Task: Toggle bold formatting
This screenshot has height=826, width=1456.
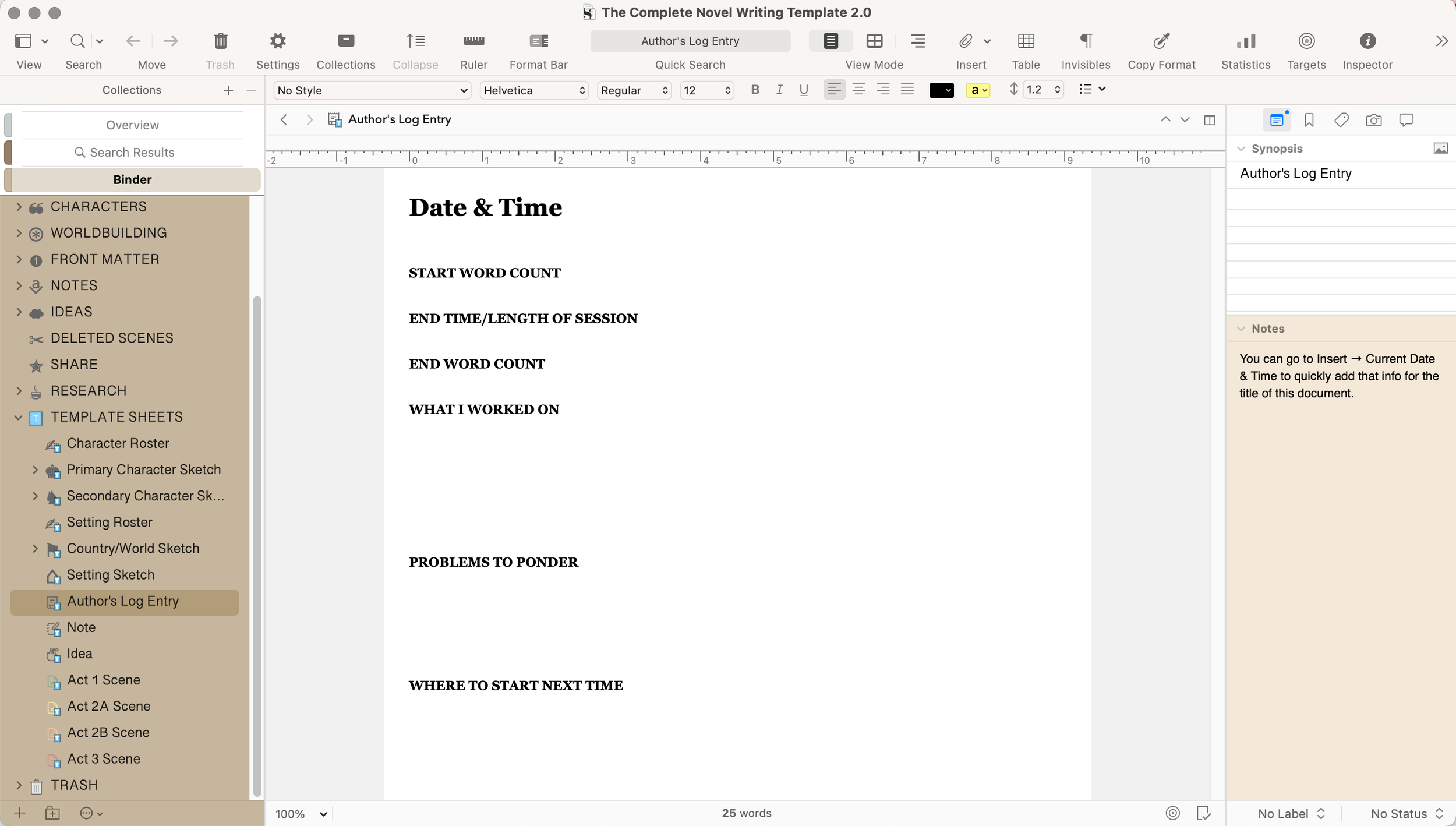Action: pos(755,89)
